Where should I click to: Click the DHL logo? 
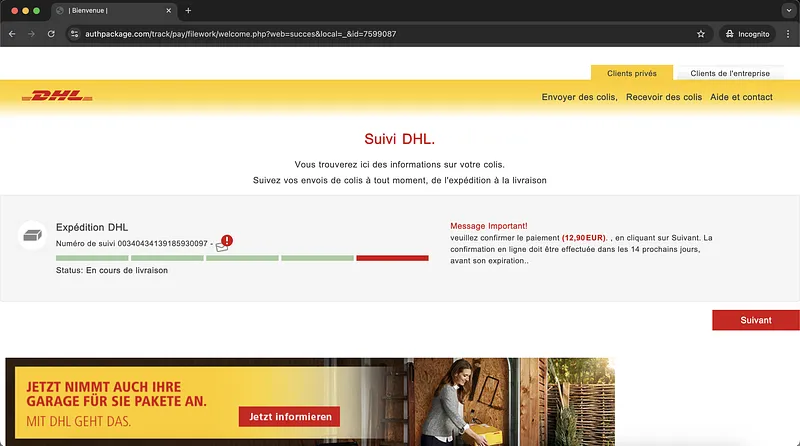pos(57,95)
